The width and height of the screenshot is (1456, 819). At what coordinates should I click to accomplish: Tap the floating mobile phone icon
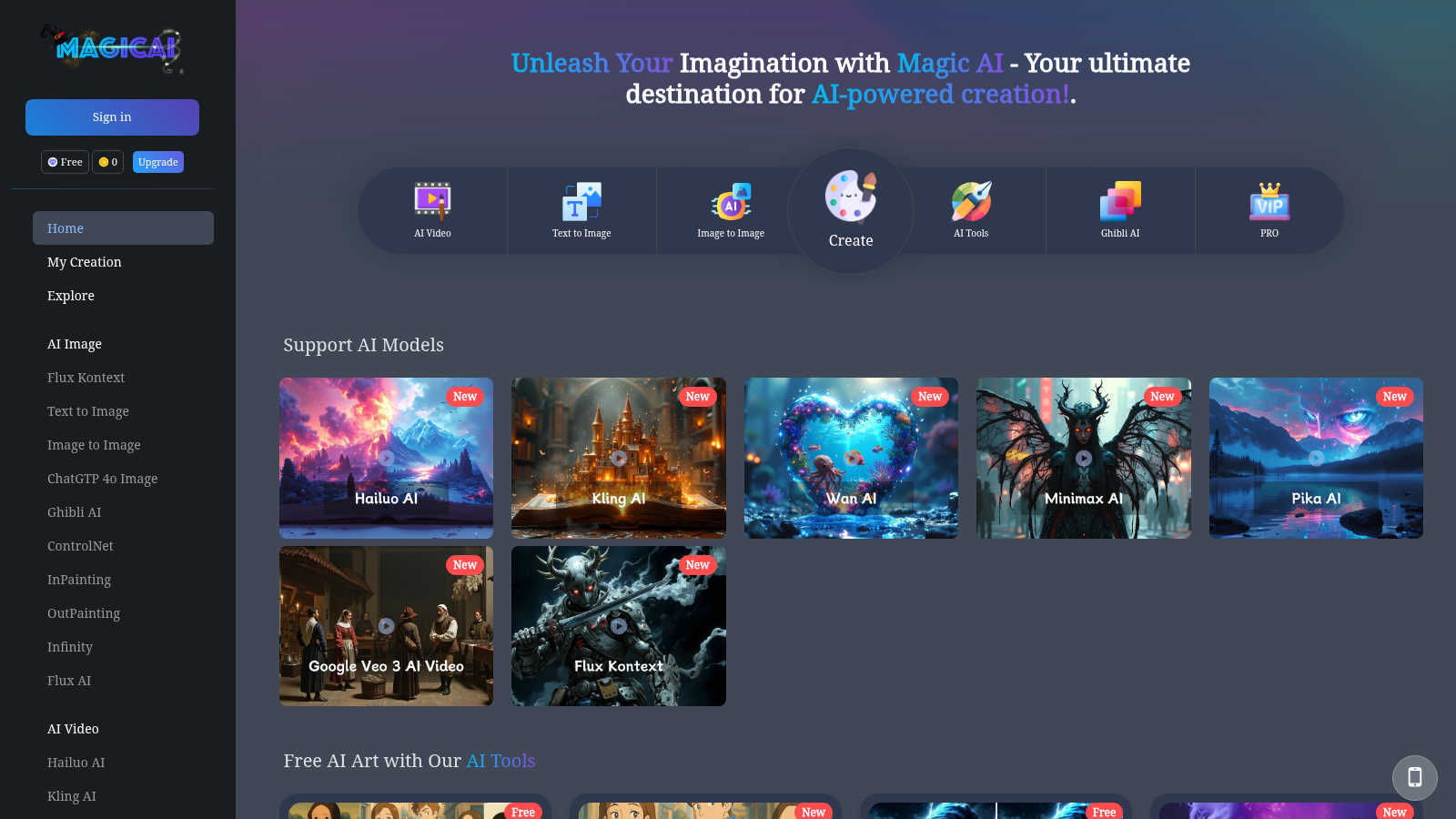point(1415,778)
